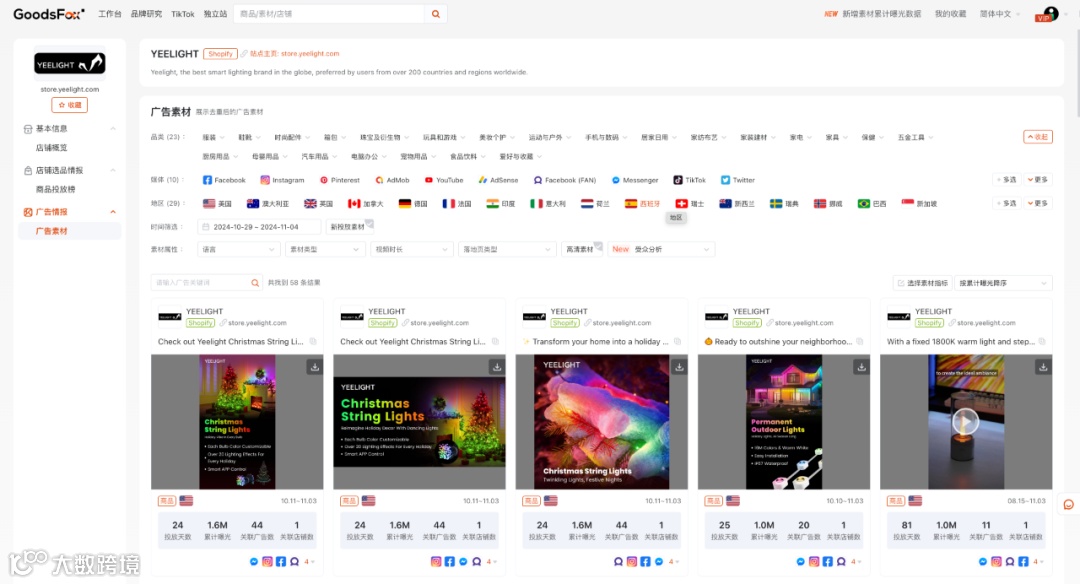Image resolution: width=1080 pixels, height=584 pixels.
Task: Play the 'With a fixed 1800K' video thumbnail
Action: point(966,421)
